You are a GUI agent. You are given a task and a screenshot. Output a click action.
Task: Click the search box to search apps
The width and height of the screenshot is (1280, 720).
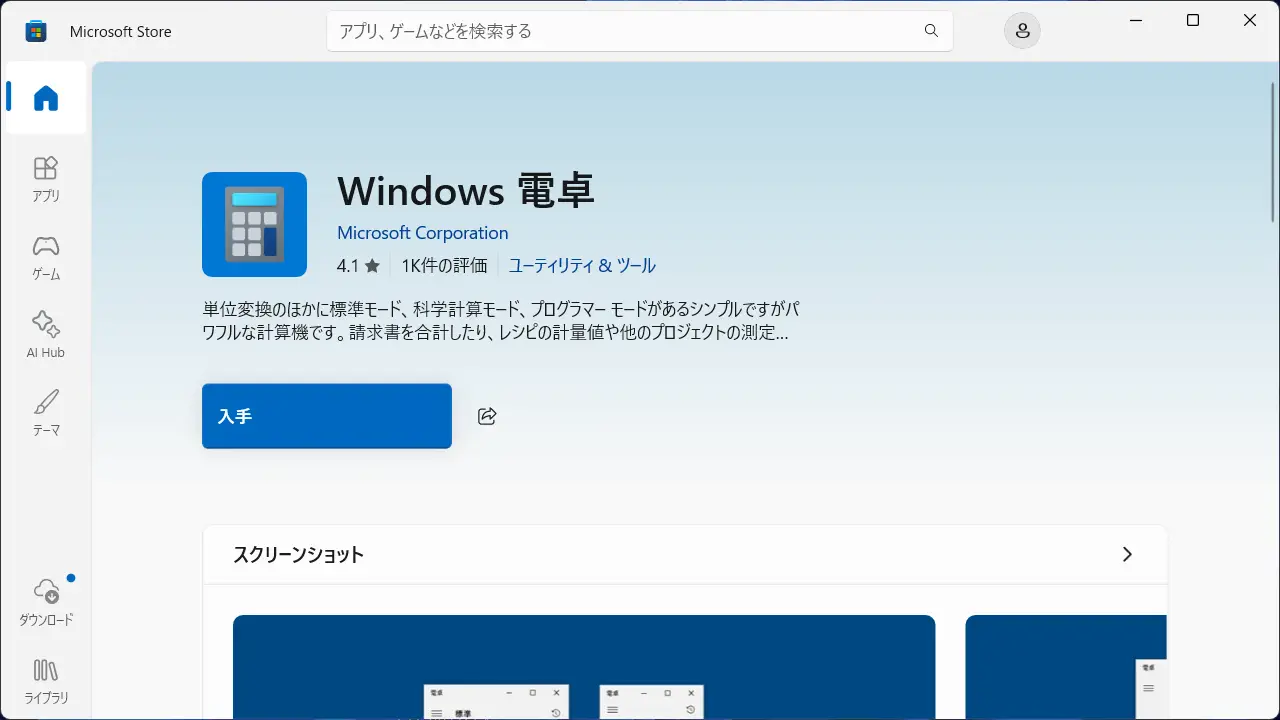640,31
